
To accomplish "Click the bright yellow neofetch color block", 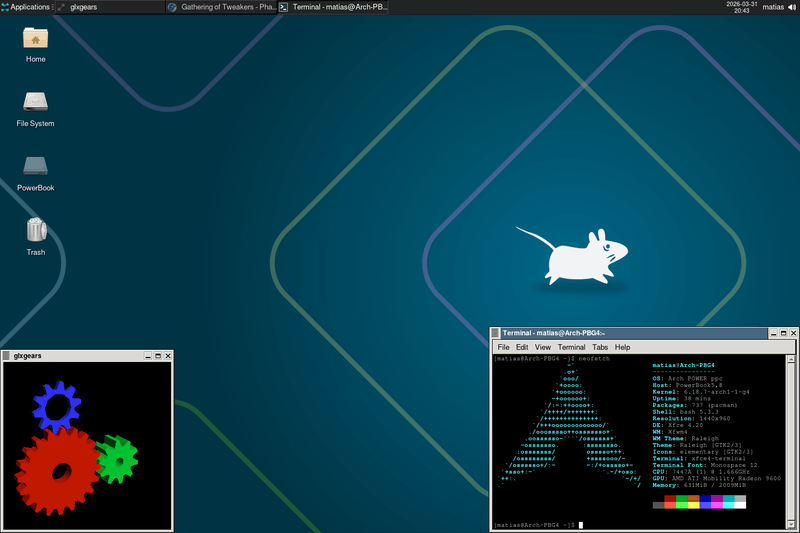I will point(693,505).
